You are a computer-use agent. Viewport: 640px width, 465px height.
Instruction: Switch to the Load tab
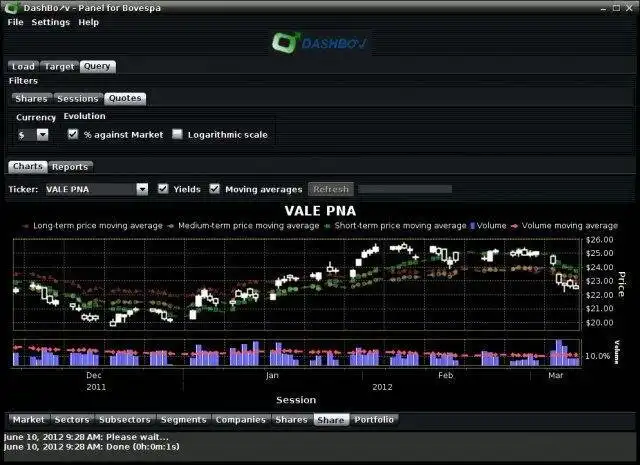tap(23, 66)
